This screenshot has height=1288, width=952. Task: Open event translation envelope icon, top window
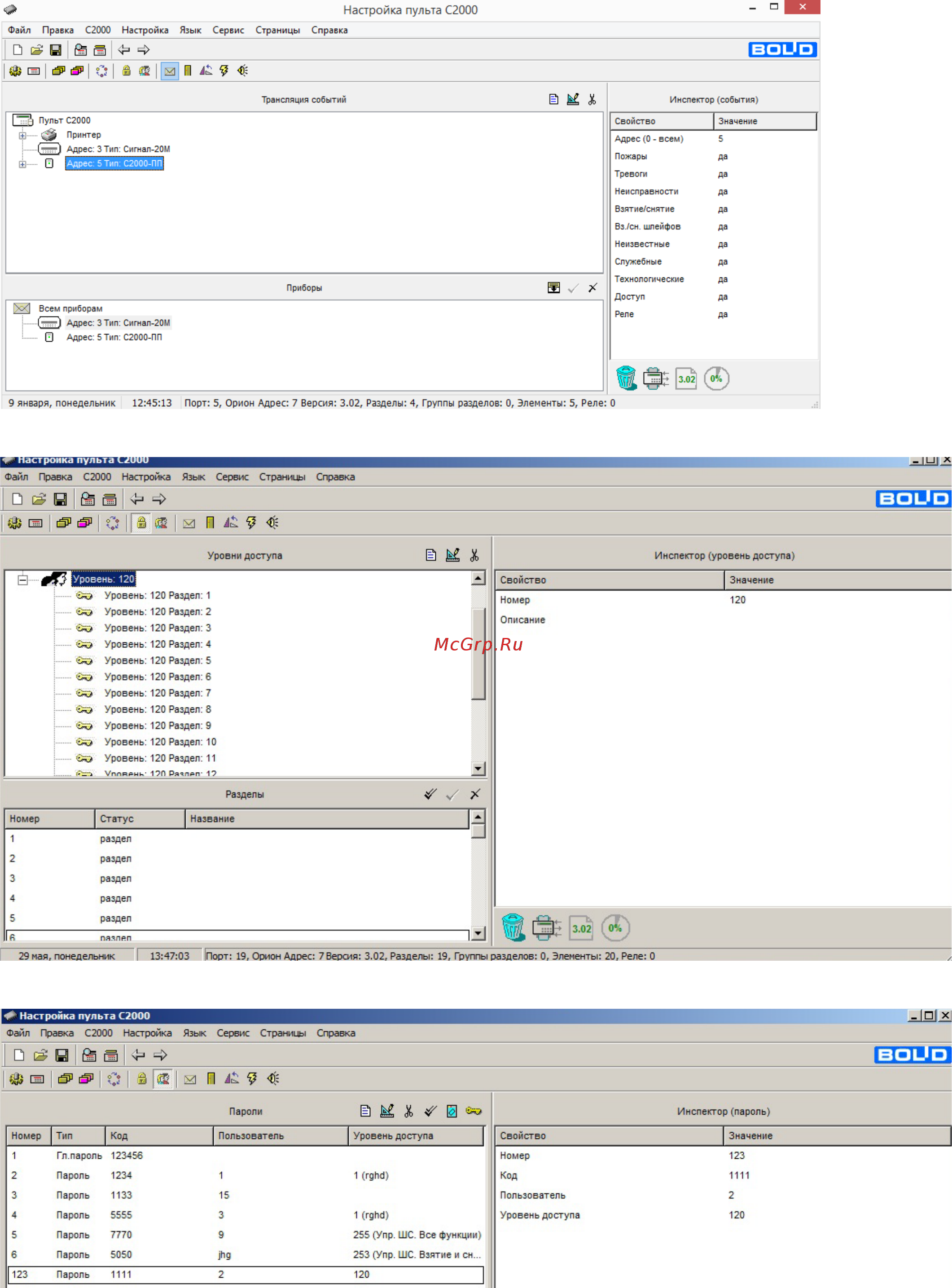169,71
